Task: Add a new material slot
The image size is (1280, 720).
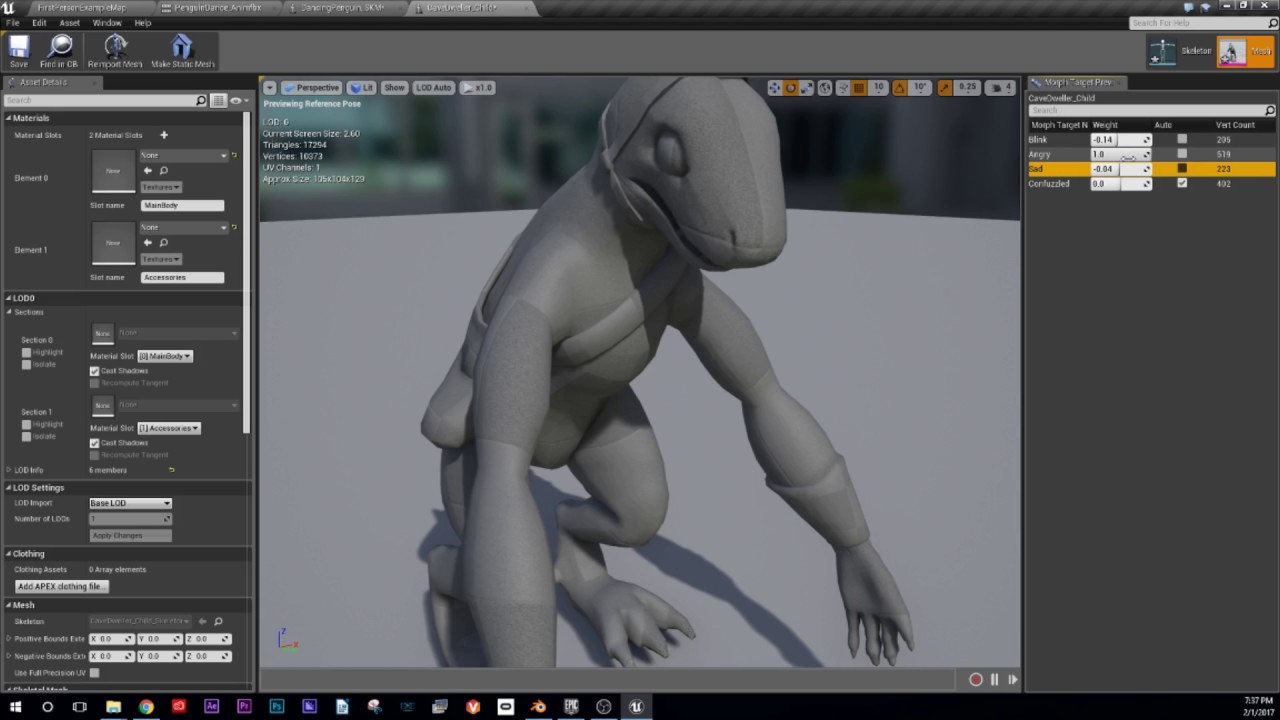Action: tap(164, 135)
